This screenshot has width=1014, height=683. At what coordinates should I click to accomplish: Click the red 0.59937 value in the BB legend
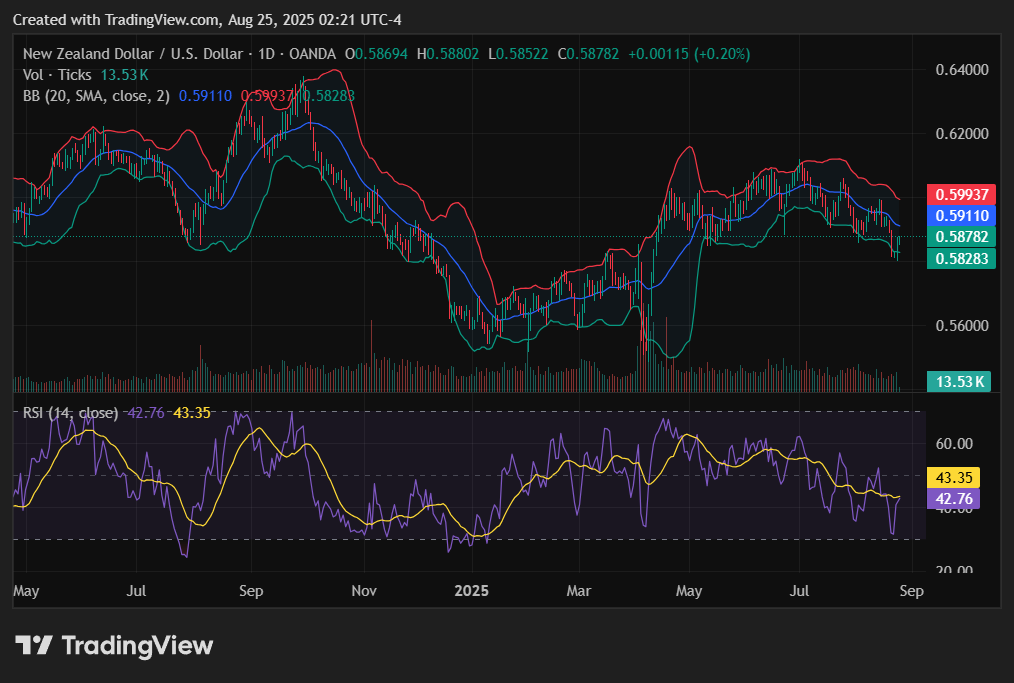(x=267, y=96)
